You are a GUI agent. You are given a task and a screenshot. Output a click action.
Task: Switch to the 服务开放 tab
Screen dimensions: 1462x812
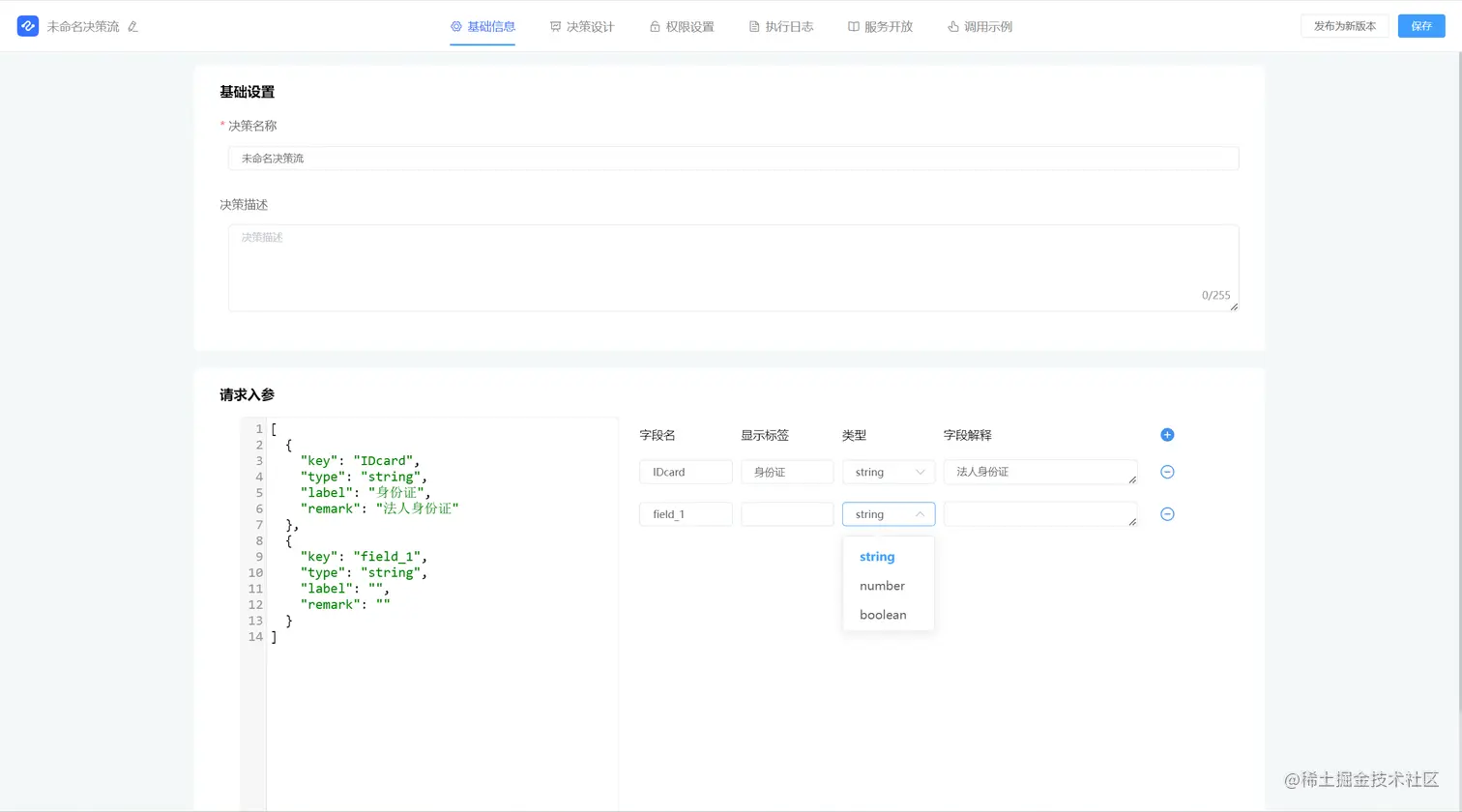pyautogui.click(x=880, y=27)
